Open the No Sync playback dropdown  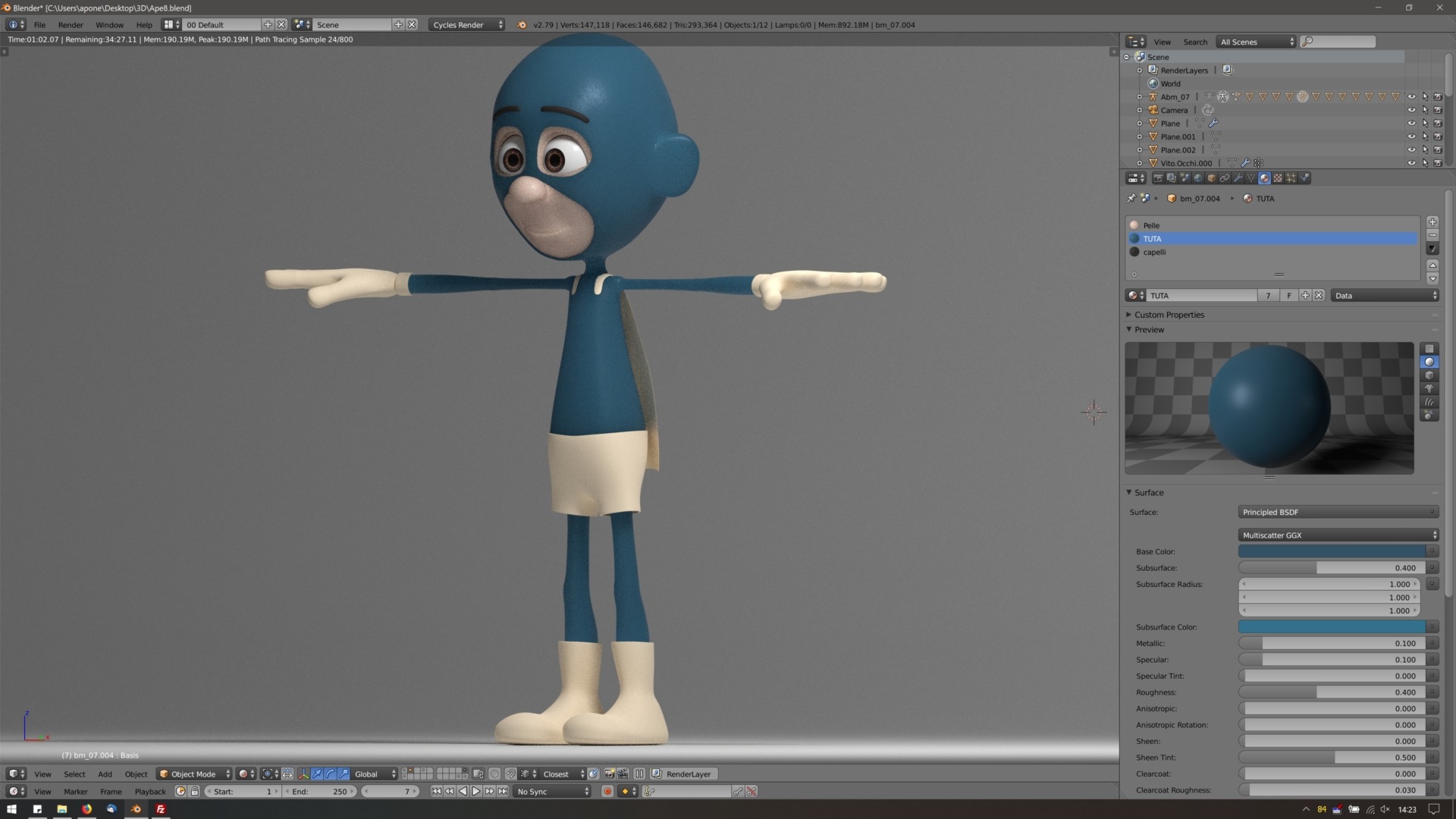(x=552, y=791)
